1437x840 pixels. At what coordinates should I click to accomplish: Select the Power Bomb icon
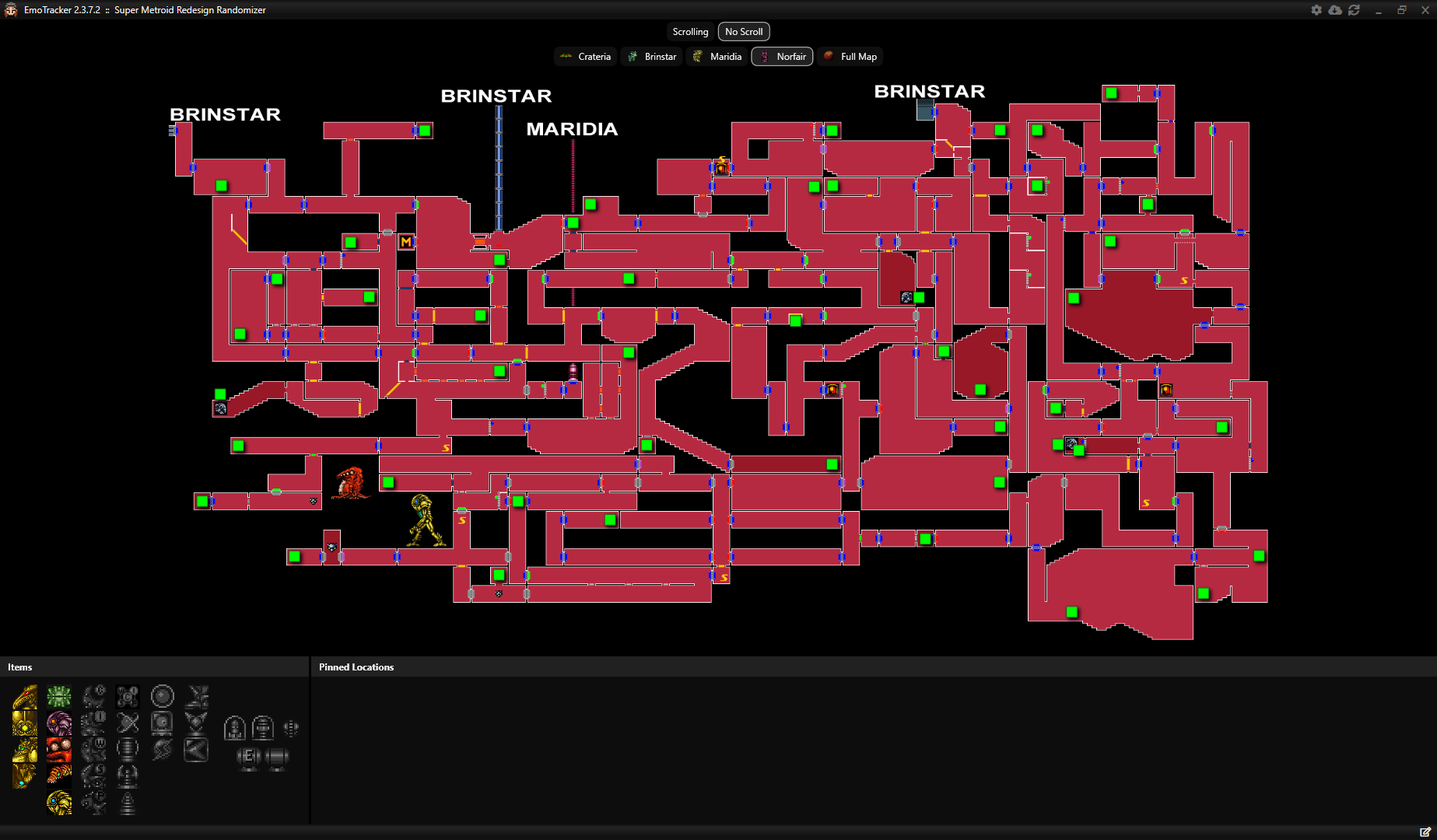(291, 727)
